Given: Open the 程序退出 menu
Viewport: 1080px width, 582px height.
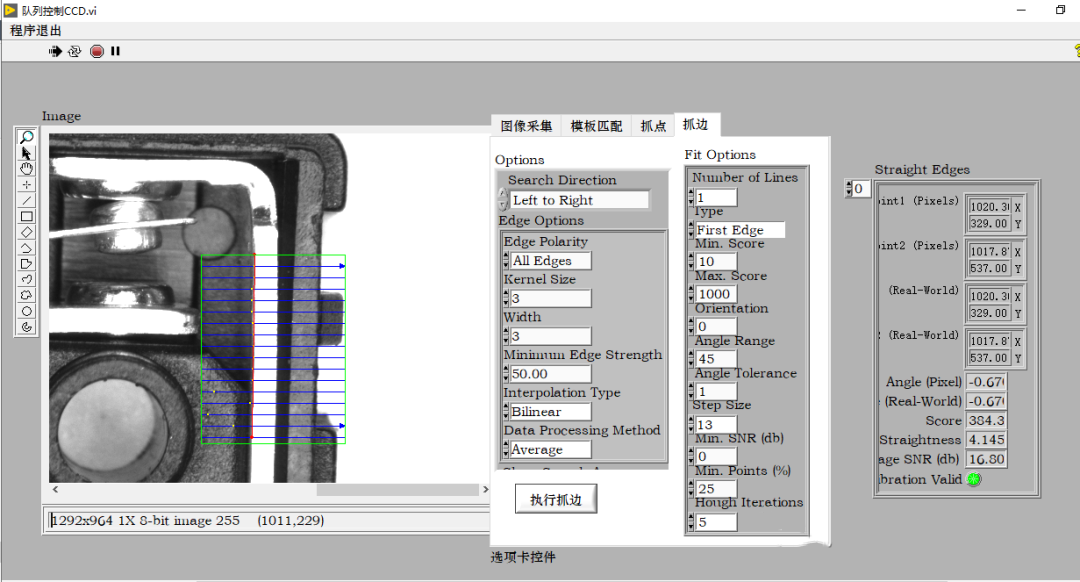Looking at the screenshot, I should (x=36, y=30).
